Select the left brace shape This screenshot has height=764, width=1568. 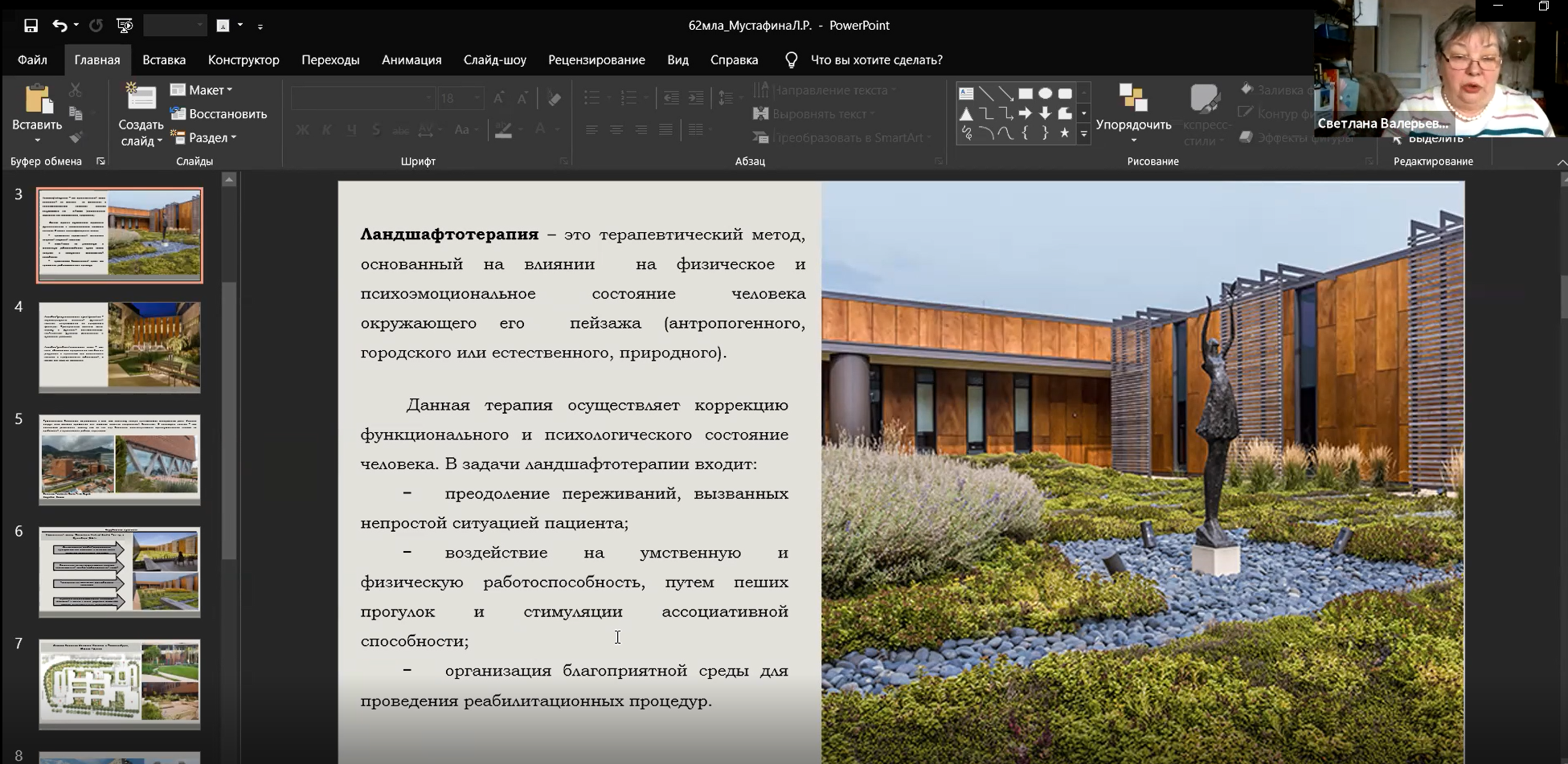point(1026,133)
